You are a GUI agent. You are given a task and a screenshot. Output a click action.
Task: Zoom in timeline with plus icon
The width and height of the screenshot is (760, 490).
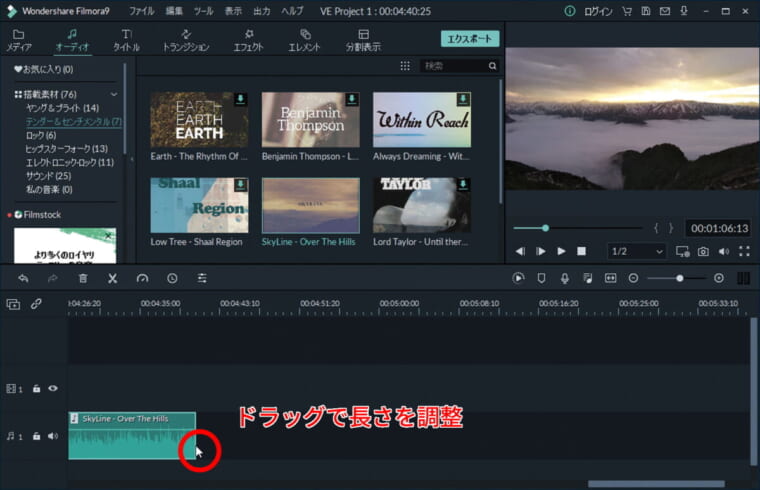[719, 278]
